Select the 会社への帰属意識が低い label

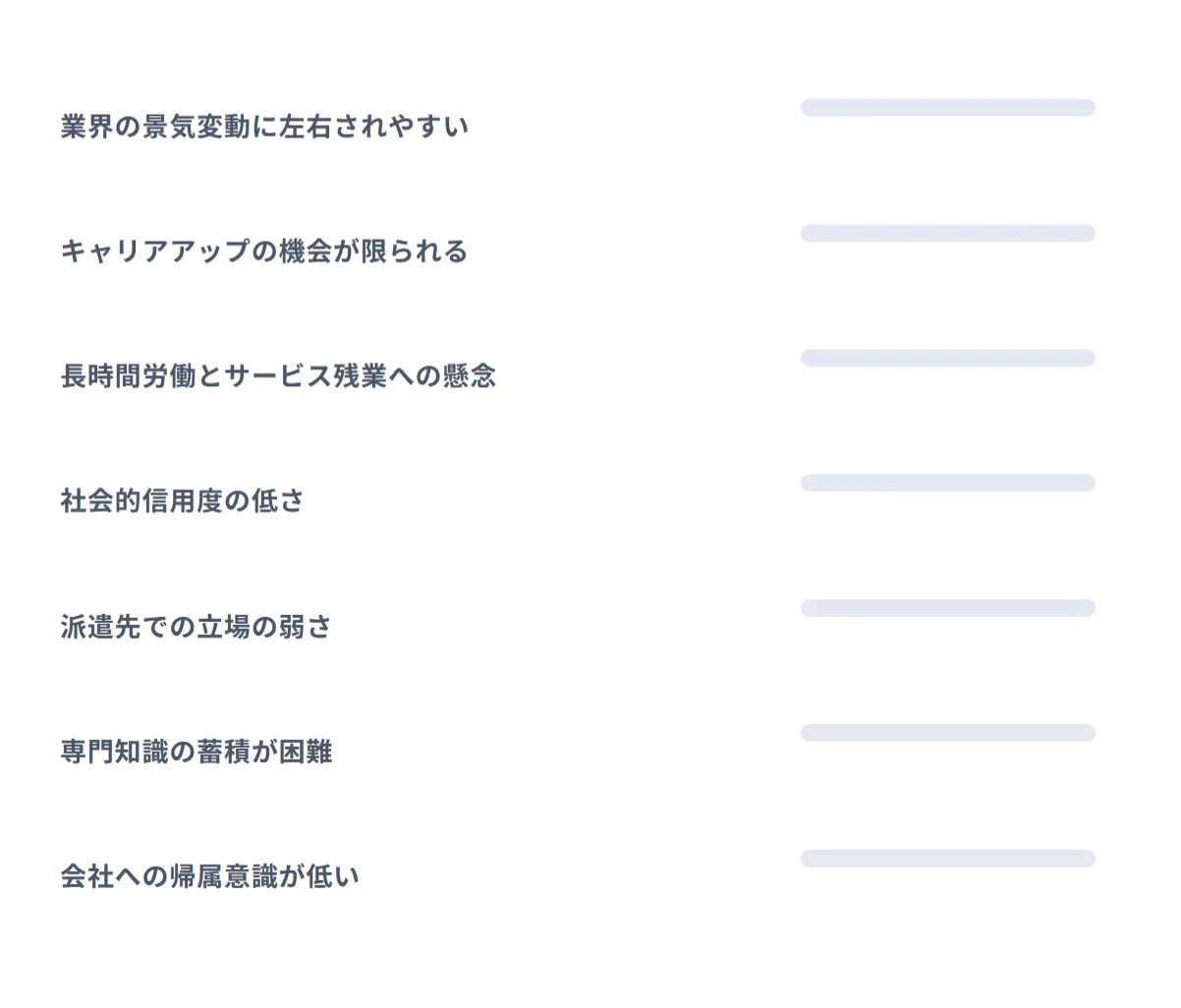pos(209,876)
